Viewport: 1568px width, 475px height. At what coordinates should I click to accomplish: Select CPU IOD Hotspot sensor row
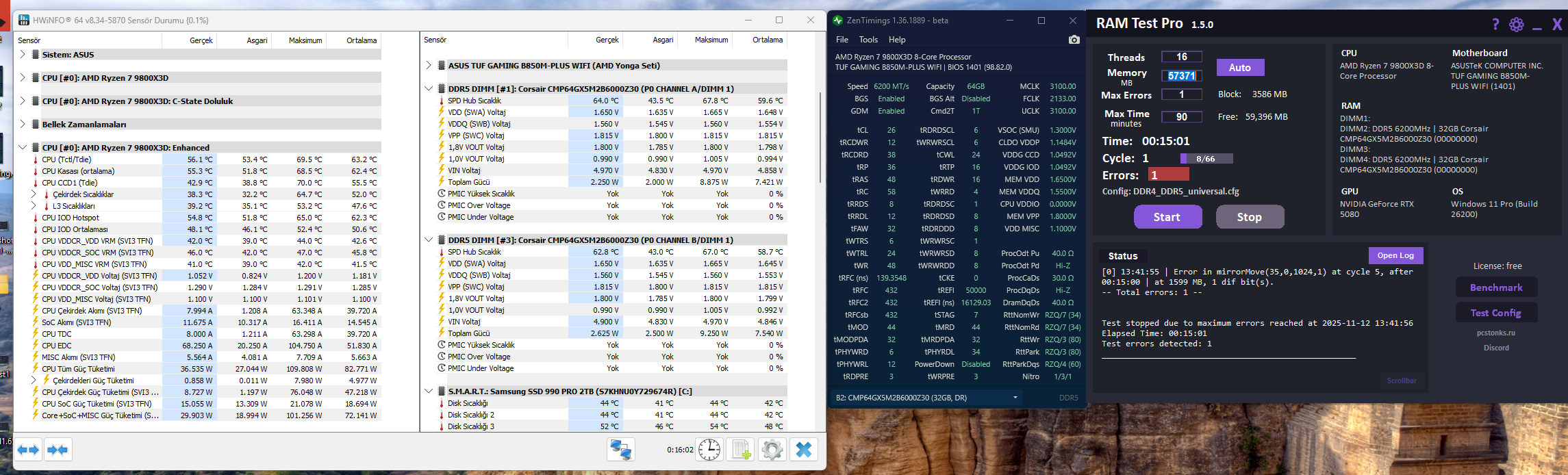point(206,218)
